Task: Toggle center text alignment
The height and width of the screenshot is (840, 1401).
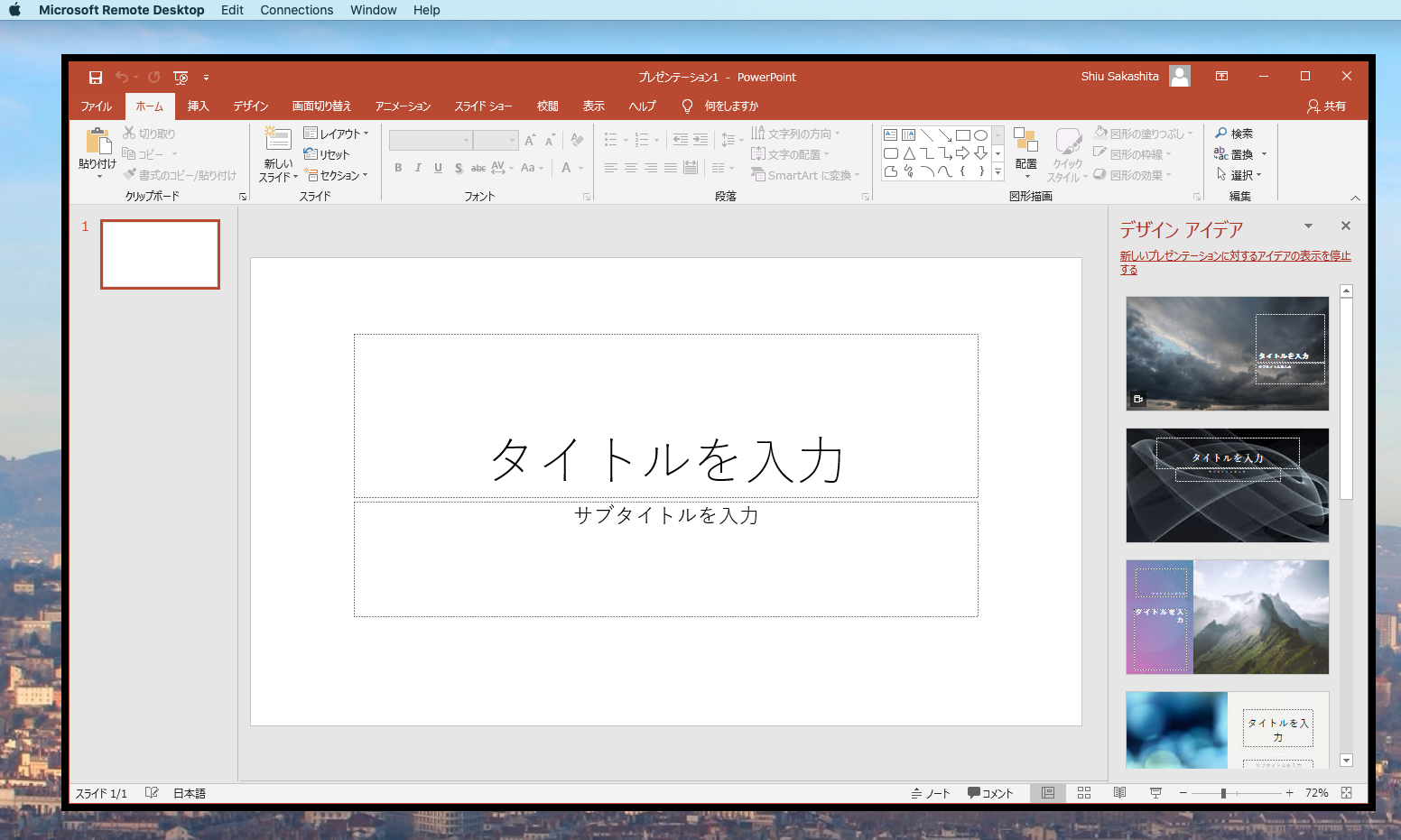Action: coord(631,168)
